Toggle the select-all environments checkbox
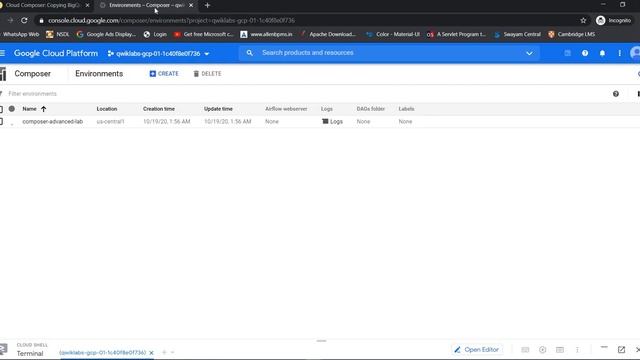The width and height of the screenshot is (640, 360). coord(1,109)
